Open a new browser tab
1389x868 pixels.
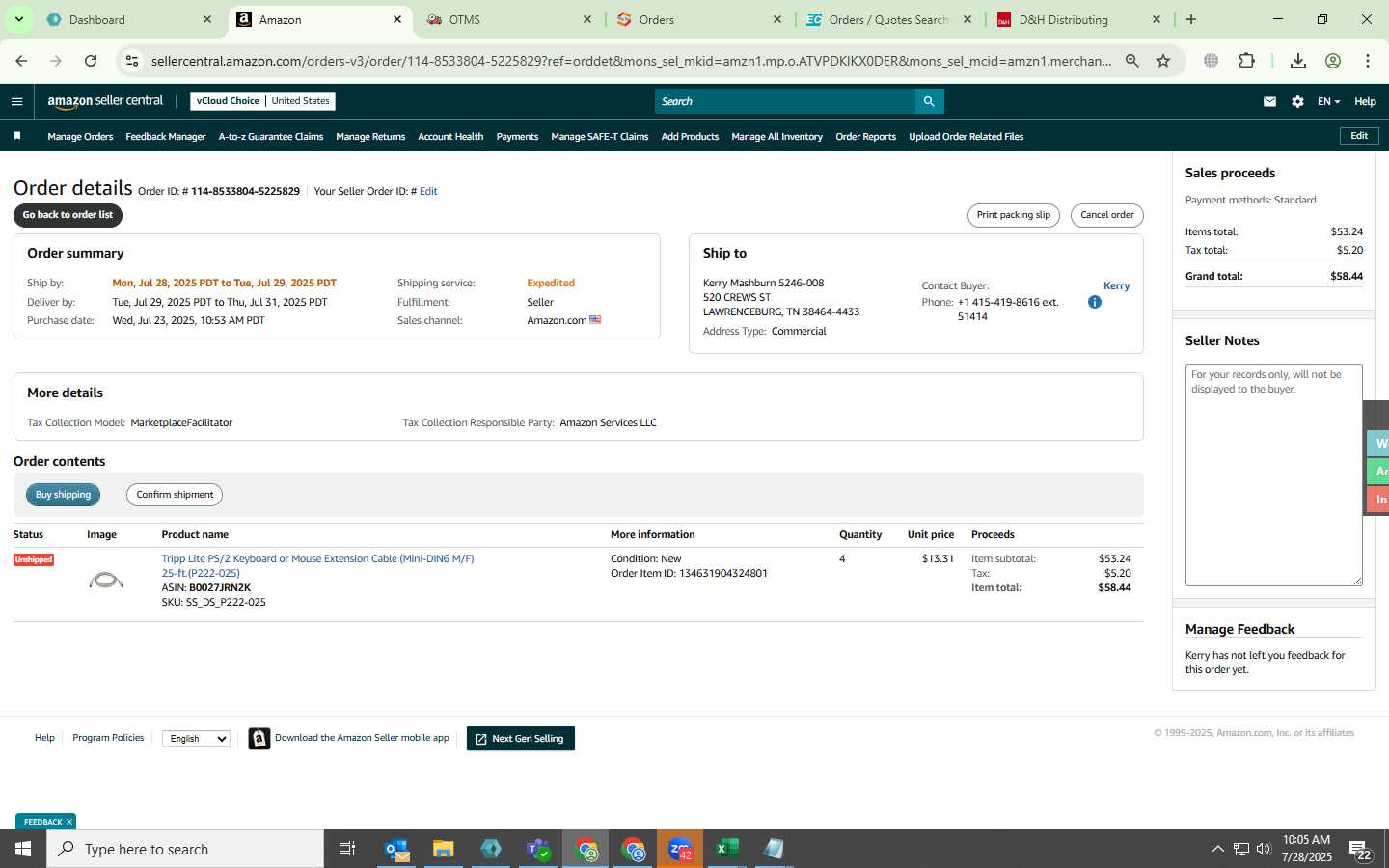[x=1191, y=19]
